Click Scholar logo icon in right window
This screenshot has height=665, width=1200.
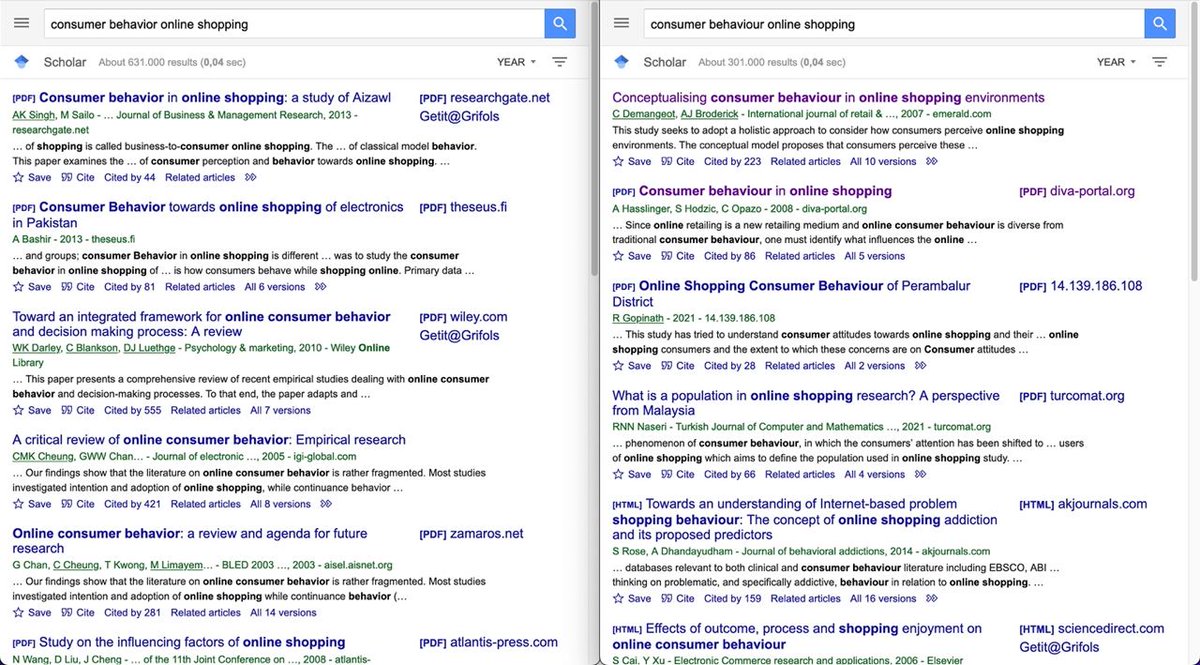click(621, 62)
